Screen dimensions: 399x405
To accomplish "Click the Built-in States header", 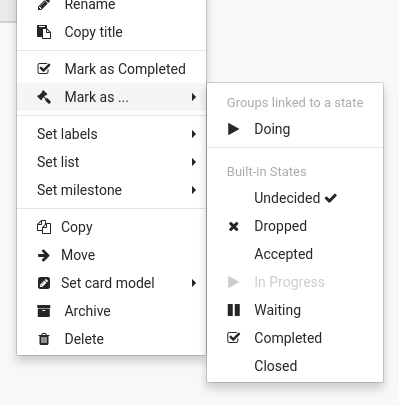I will click(x=267, y=172).
